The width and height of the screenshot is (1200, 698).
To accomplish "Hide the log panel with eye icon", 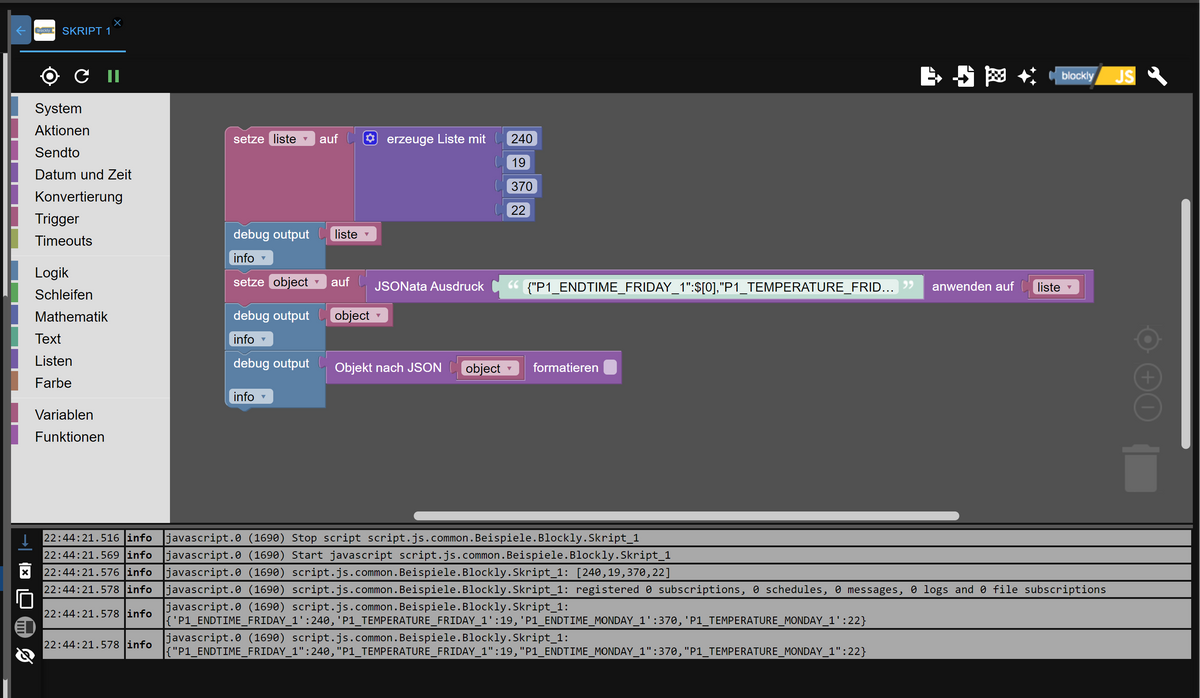I will click(25, 656).
